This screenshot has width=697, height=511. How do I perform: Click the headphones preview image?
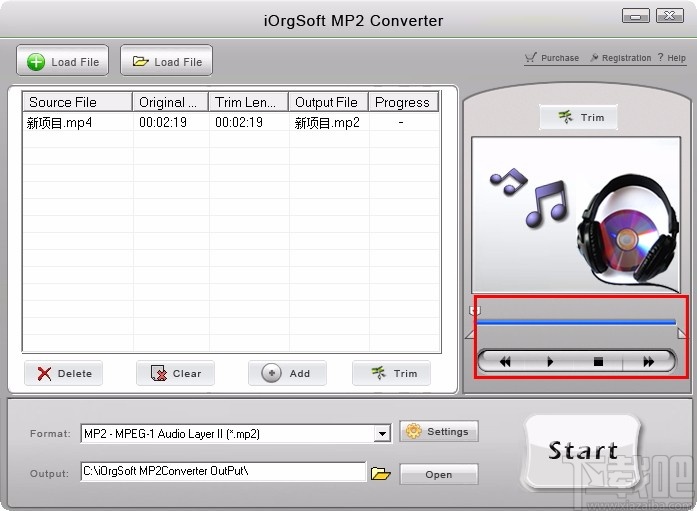[x=576, y=215]
